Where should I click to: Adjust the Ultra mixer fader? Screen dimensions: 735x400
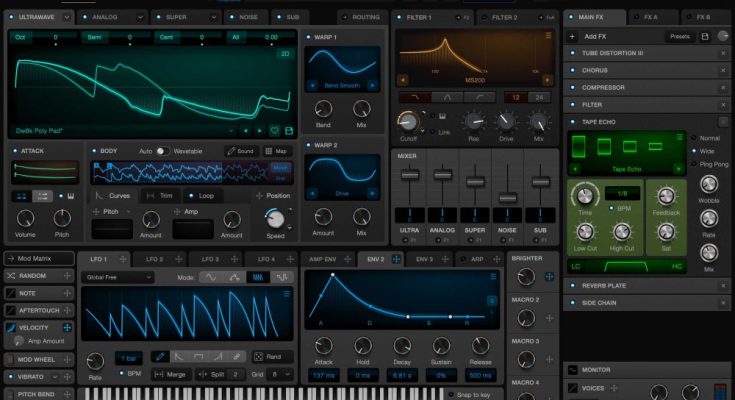[x=410, y=175]
